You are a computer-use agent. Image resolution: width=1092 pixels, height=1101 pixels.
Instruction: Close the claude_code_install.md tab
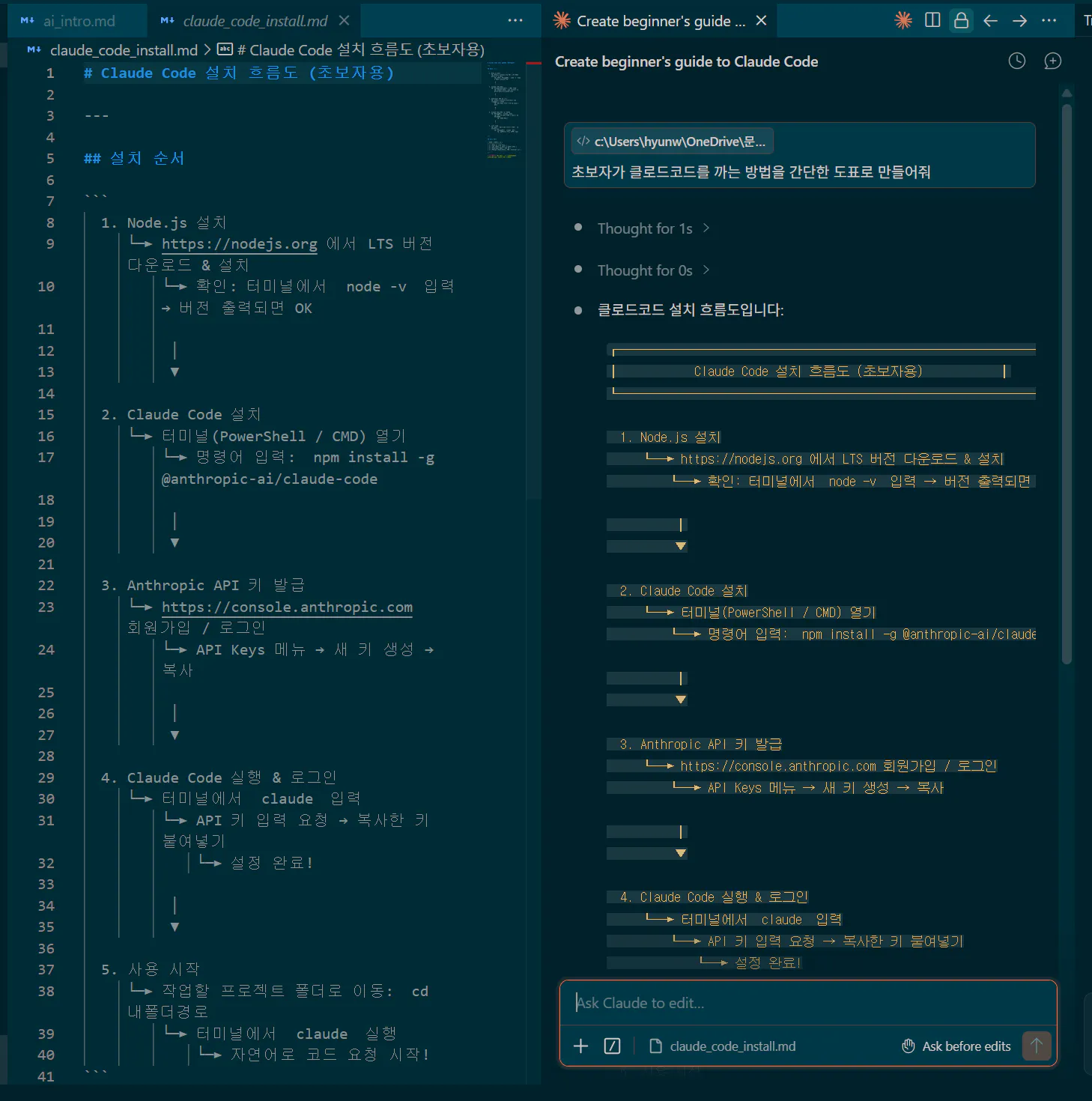pyautogui.click(x=344, y=21)
